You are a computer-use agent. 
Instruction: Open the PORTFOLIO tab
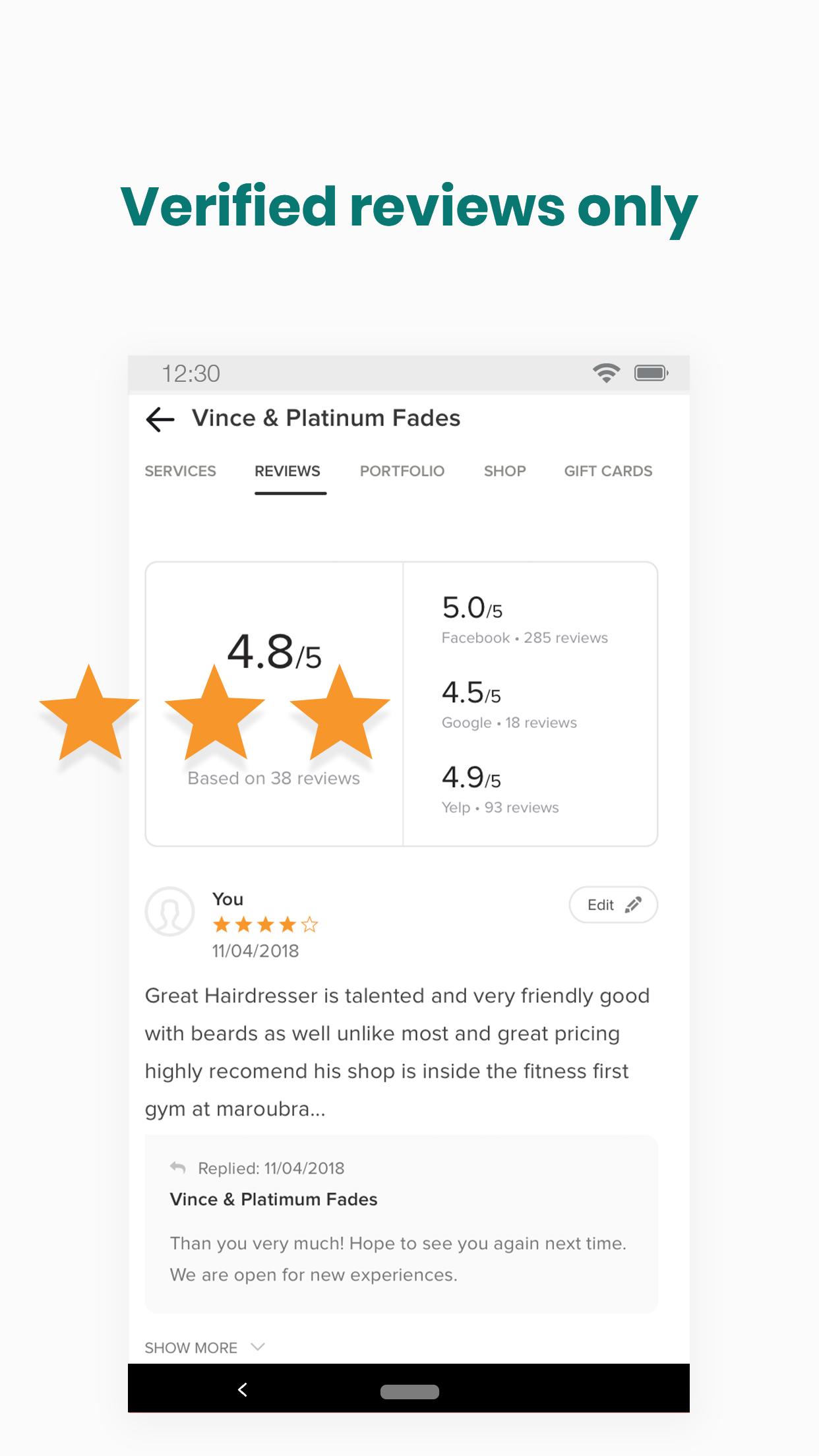(402, 471)
